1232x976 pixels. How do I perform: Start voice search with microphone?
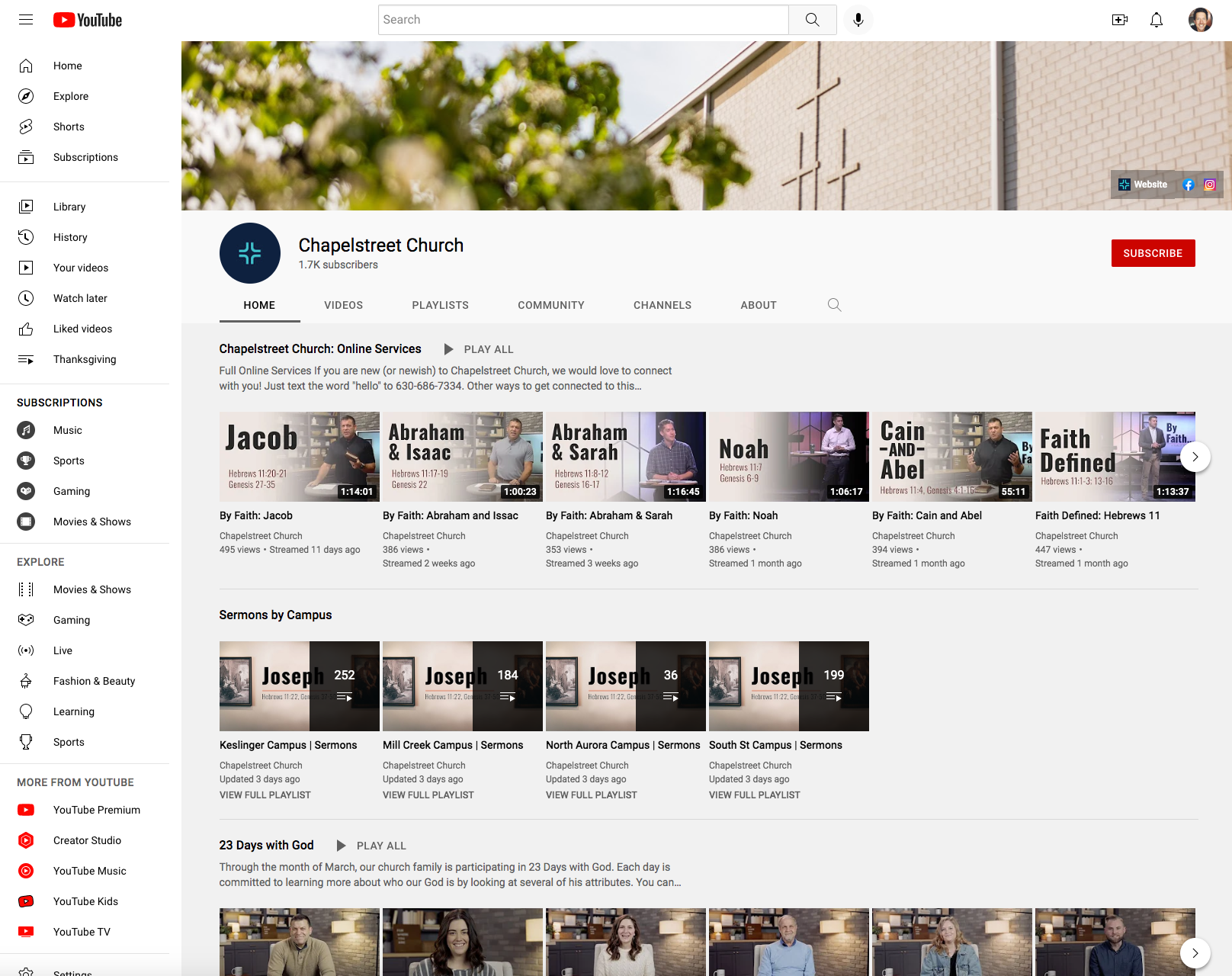(x=858, y=20)
